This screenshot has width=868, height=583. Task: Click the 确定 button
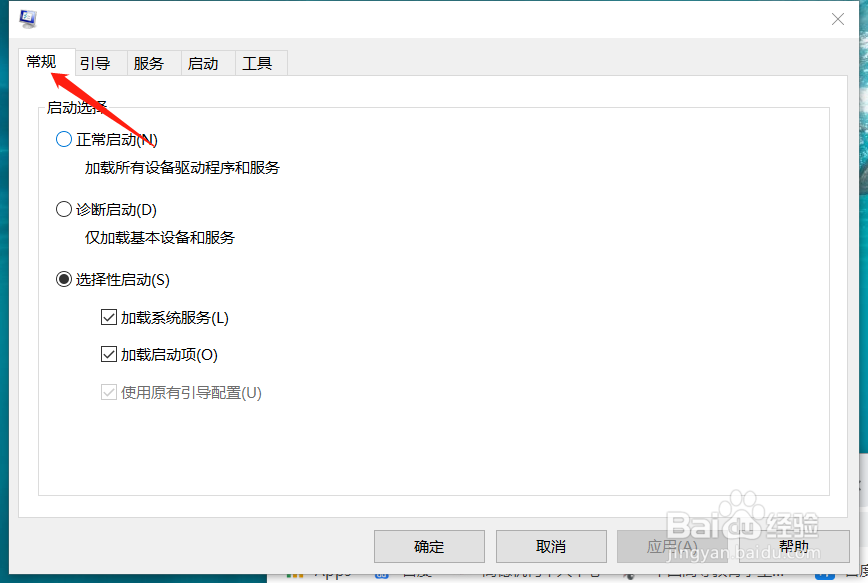pos(429,546)
